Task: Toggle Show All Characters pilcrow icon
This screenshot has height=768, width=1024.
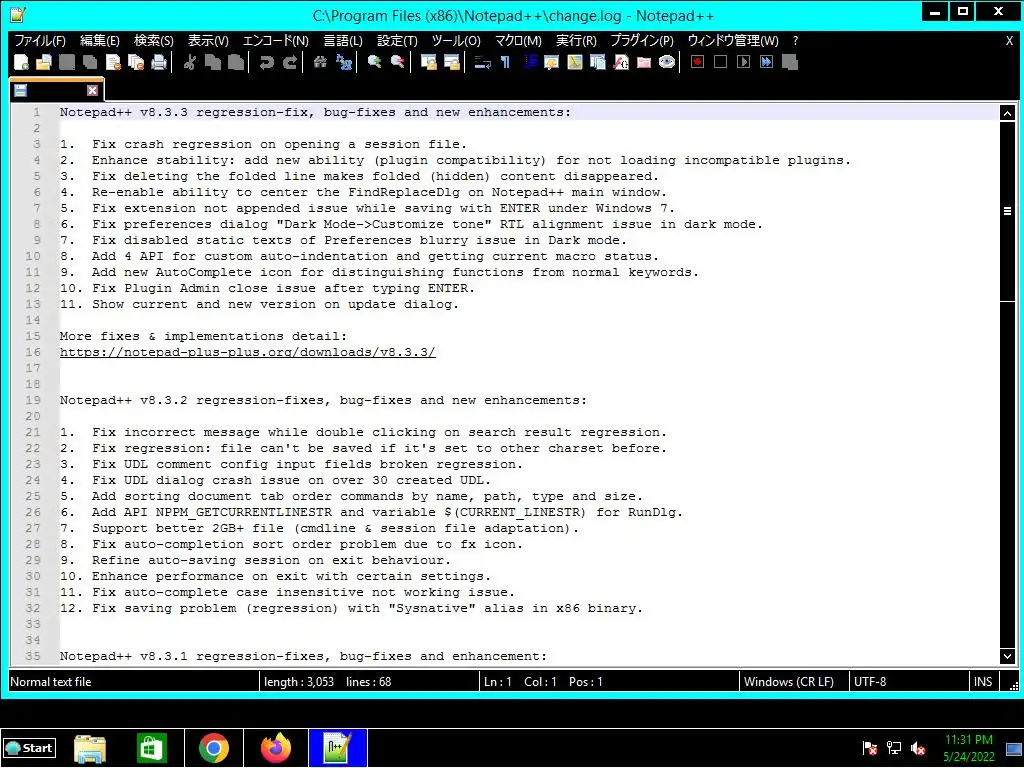Action: (505, 62)
